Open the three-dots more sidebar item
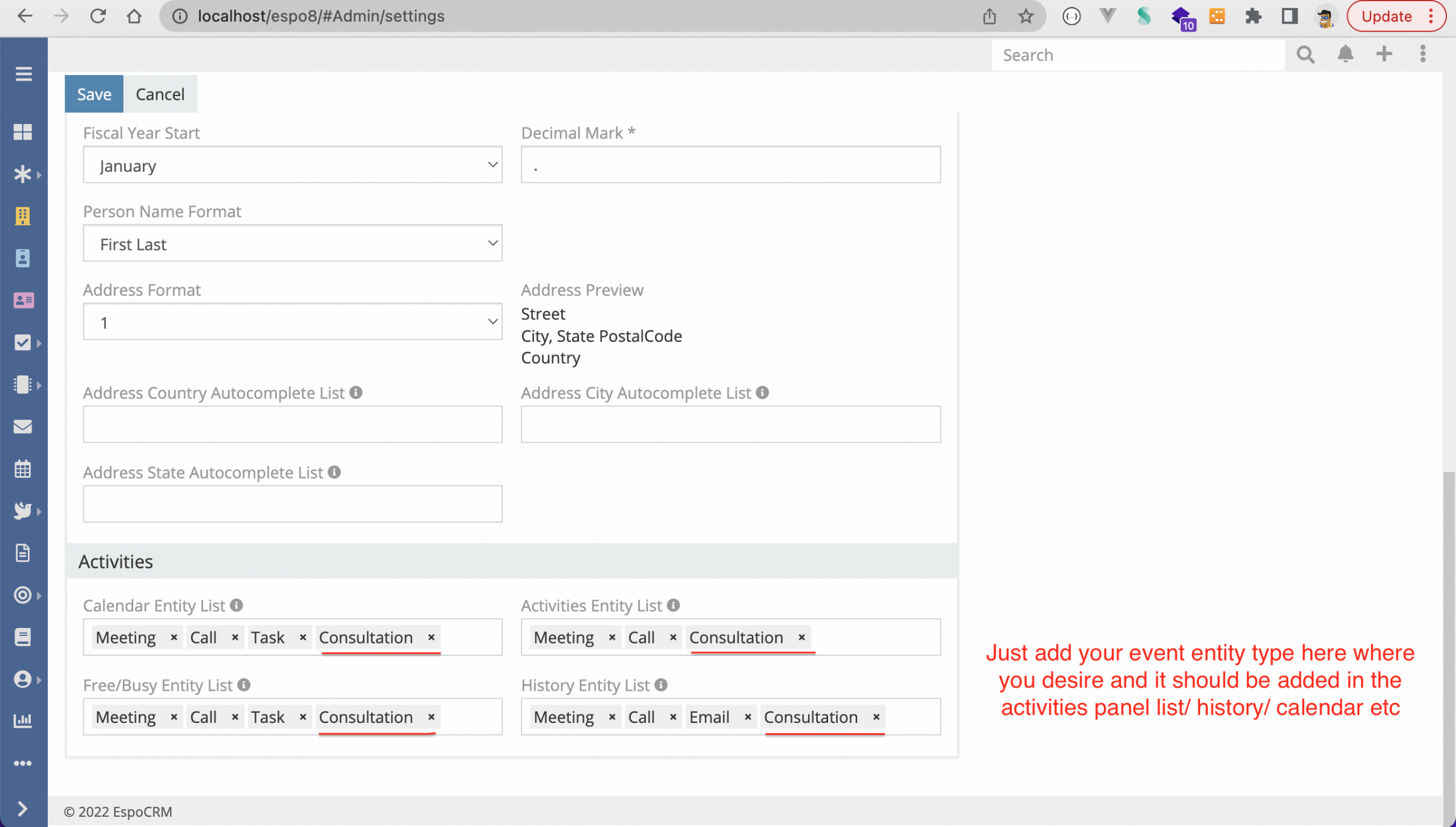The width and height of the screenshot is (1456, 827). point(23,763)
